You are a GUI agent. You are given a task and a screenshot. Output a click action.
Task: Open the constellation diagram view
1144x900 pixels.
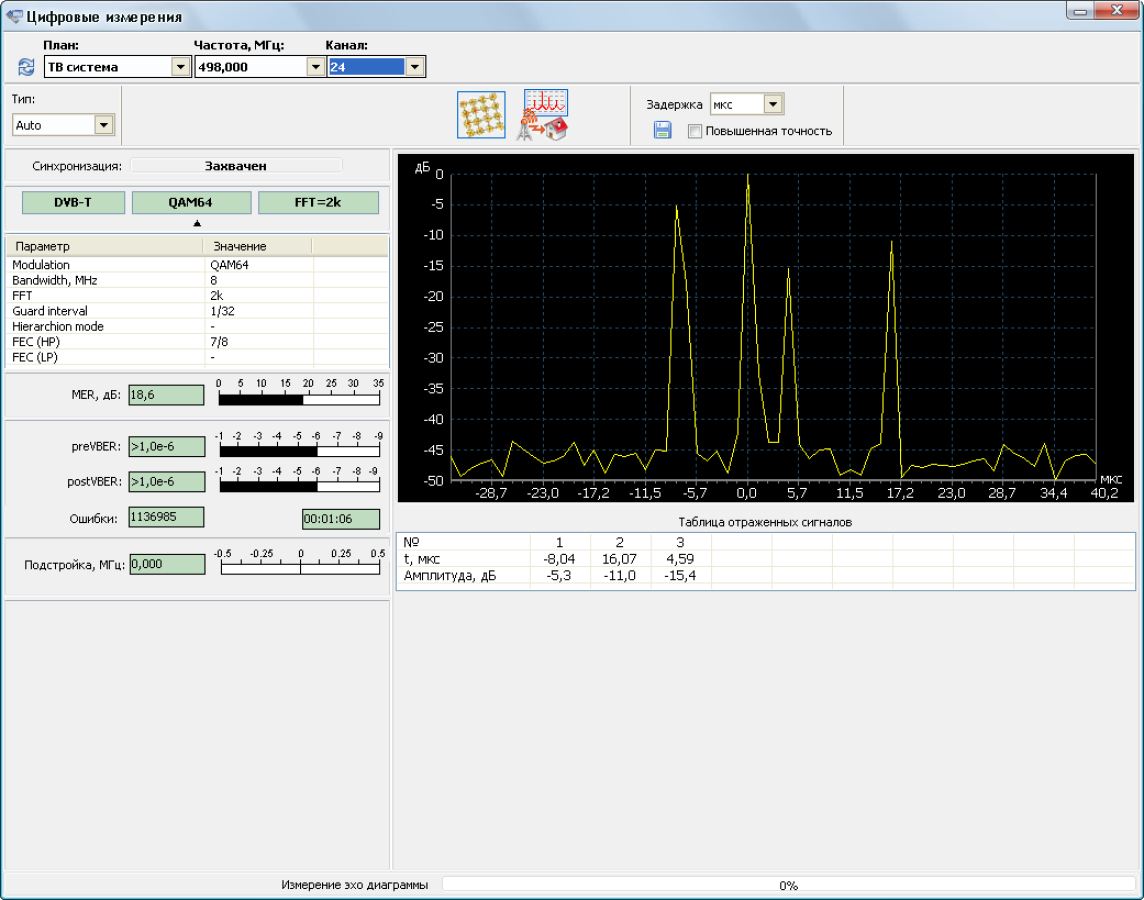(x=481, y=115)
